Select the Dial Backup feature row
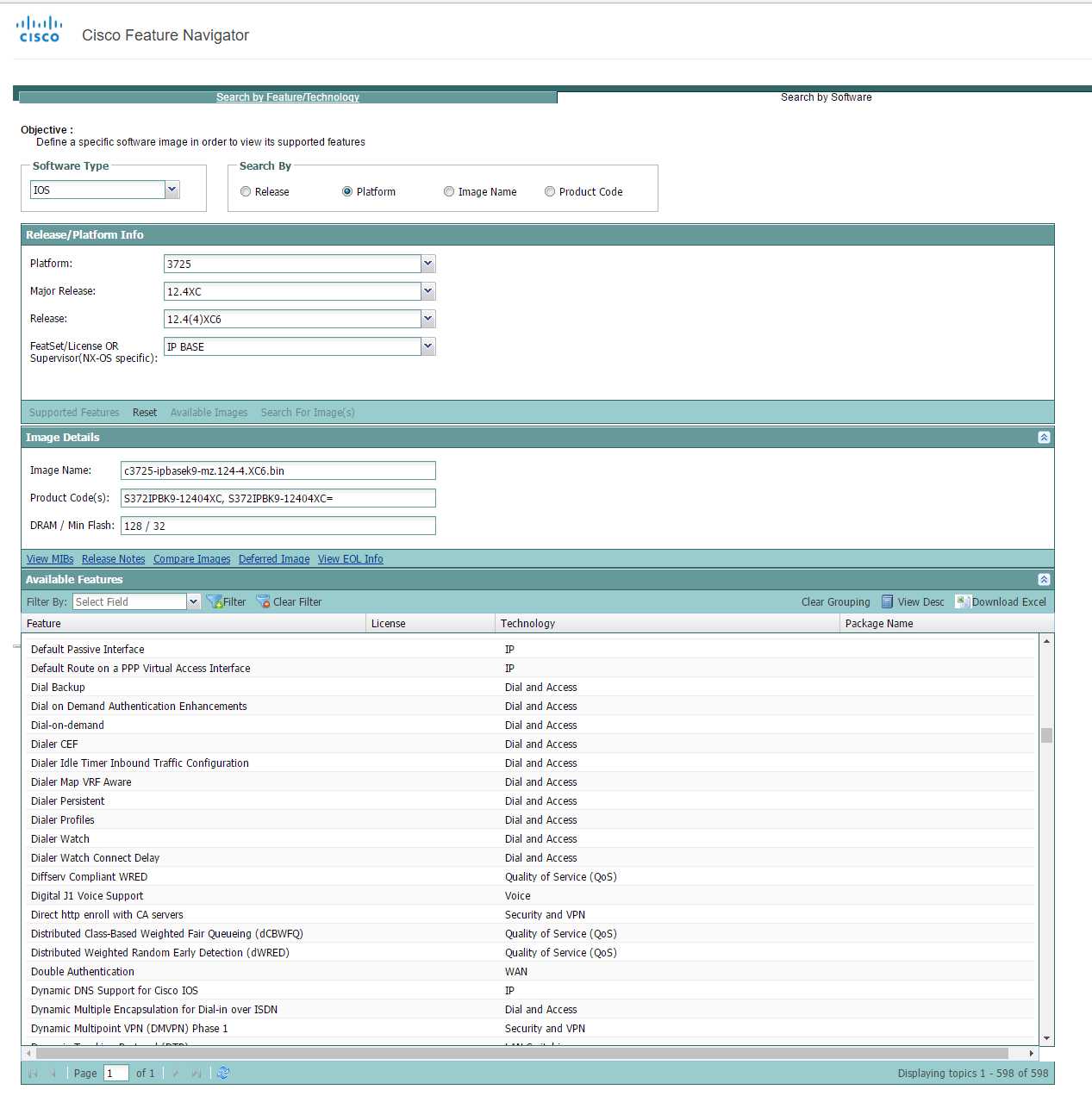The height and width of the screenshot is (1096, 1092). coord(528,688)
